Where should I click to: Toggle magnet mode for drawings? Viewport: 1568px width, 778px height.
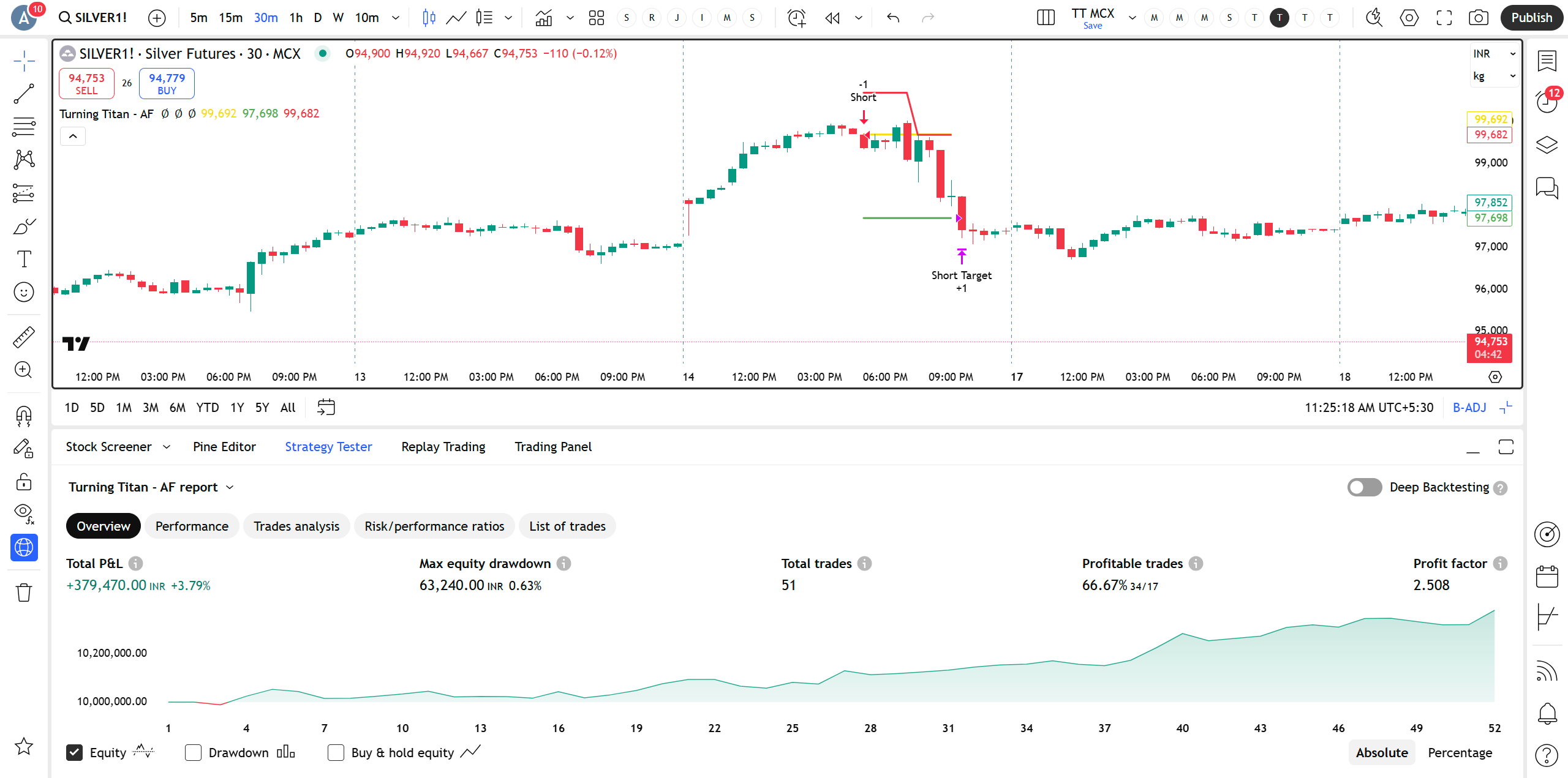point(24,416)
